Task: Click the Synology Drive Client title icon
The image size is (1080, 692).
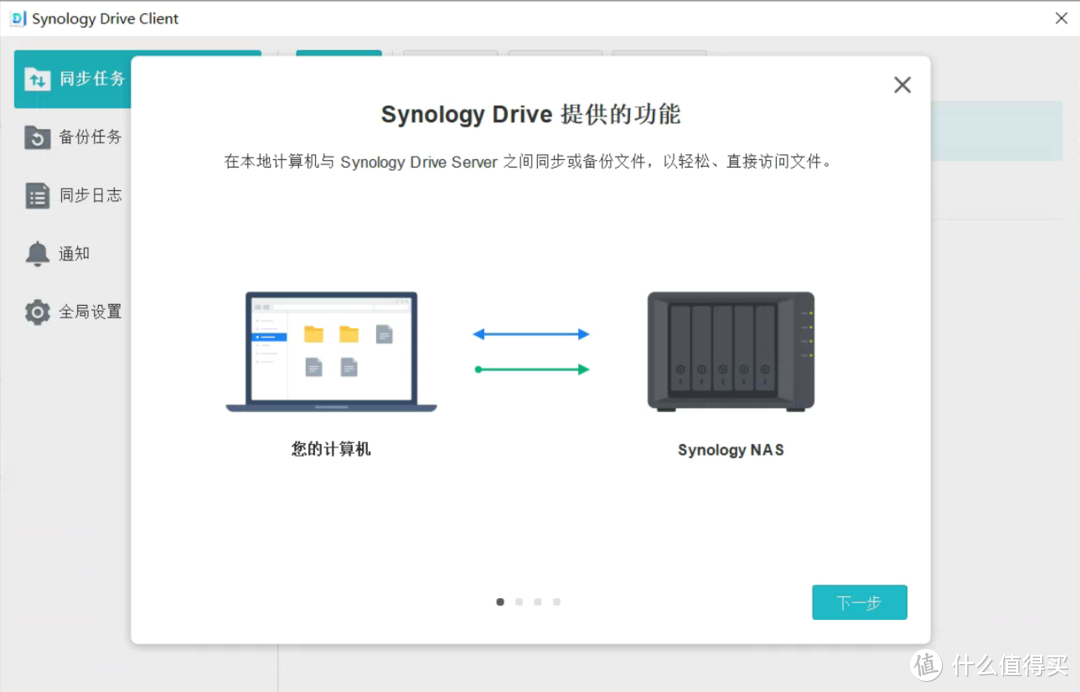Action: pyautogui.click(x=19, y=19)
